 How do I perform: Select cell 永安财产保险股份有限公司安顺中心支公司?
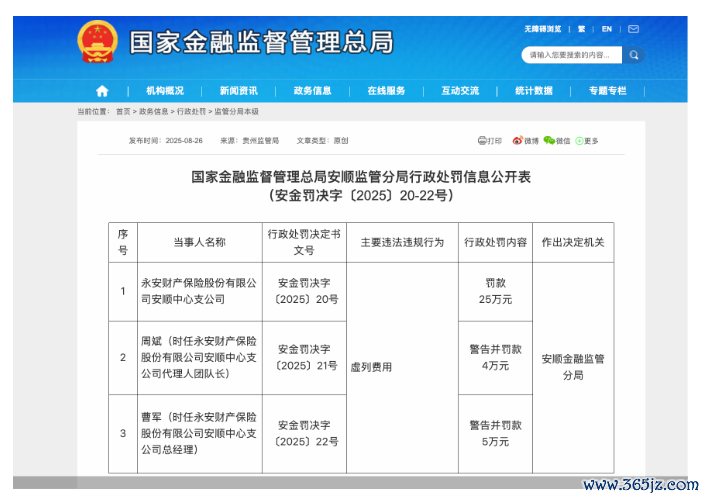(200, 291)
